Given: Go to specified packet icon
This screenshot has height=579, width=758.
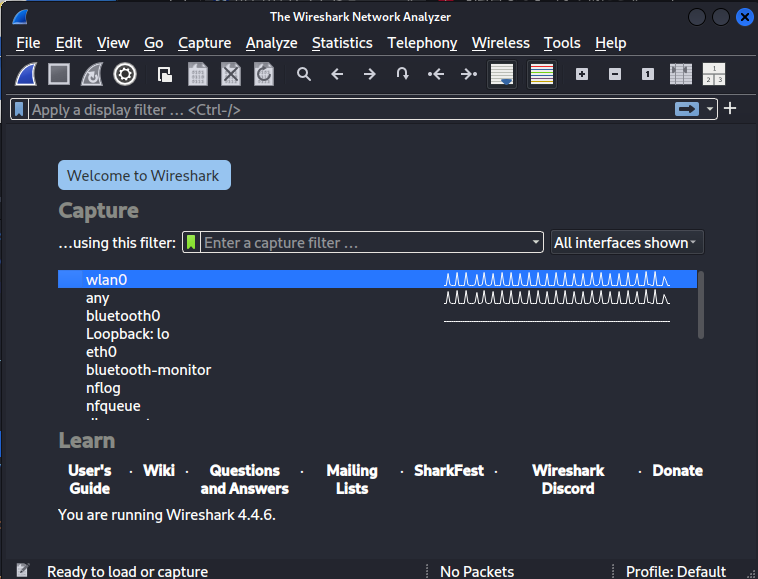Looking at the screenshot, I should pyautogui.click(x=402, y=74).
